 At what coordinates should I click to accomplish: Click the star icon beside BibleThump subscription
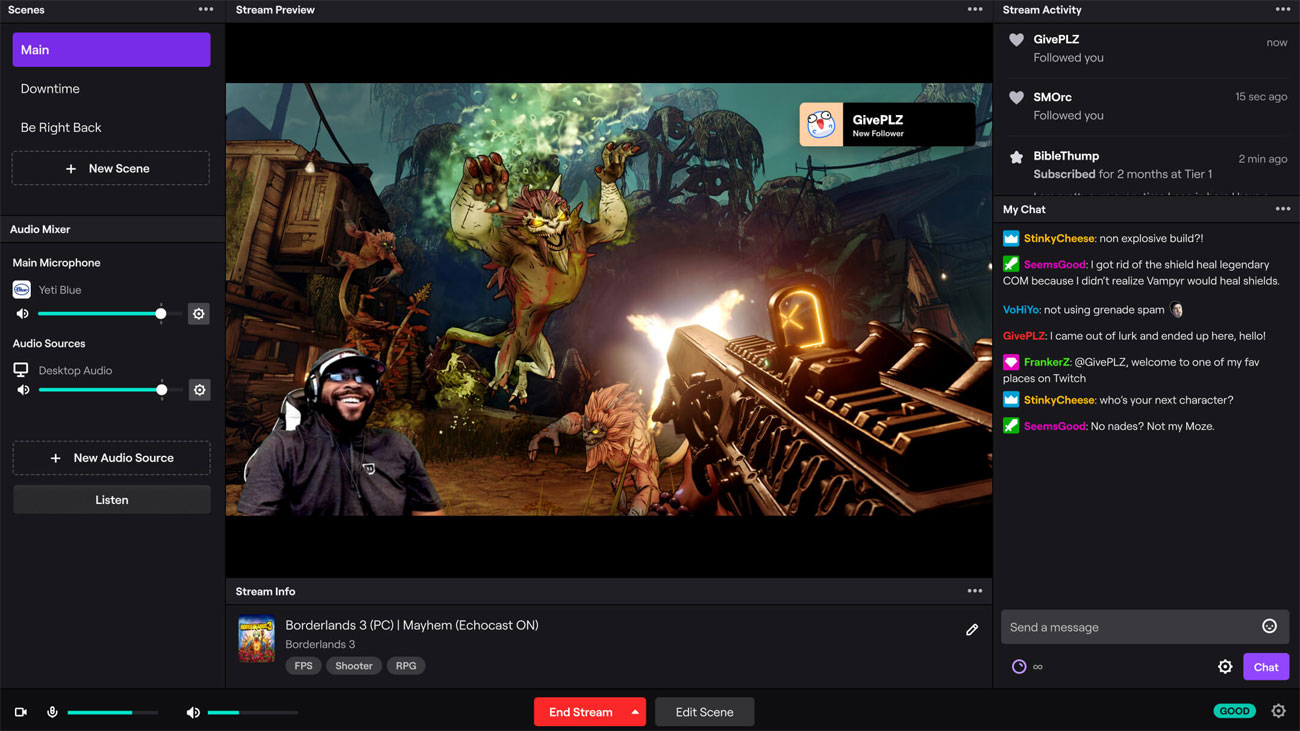1016,157
